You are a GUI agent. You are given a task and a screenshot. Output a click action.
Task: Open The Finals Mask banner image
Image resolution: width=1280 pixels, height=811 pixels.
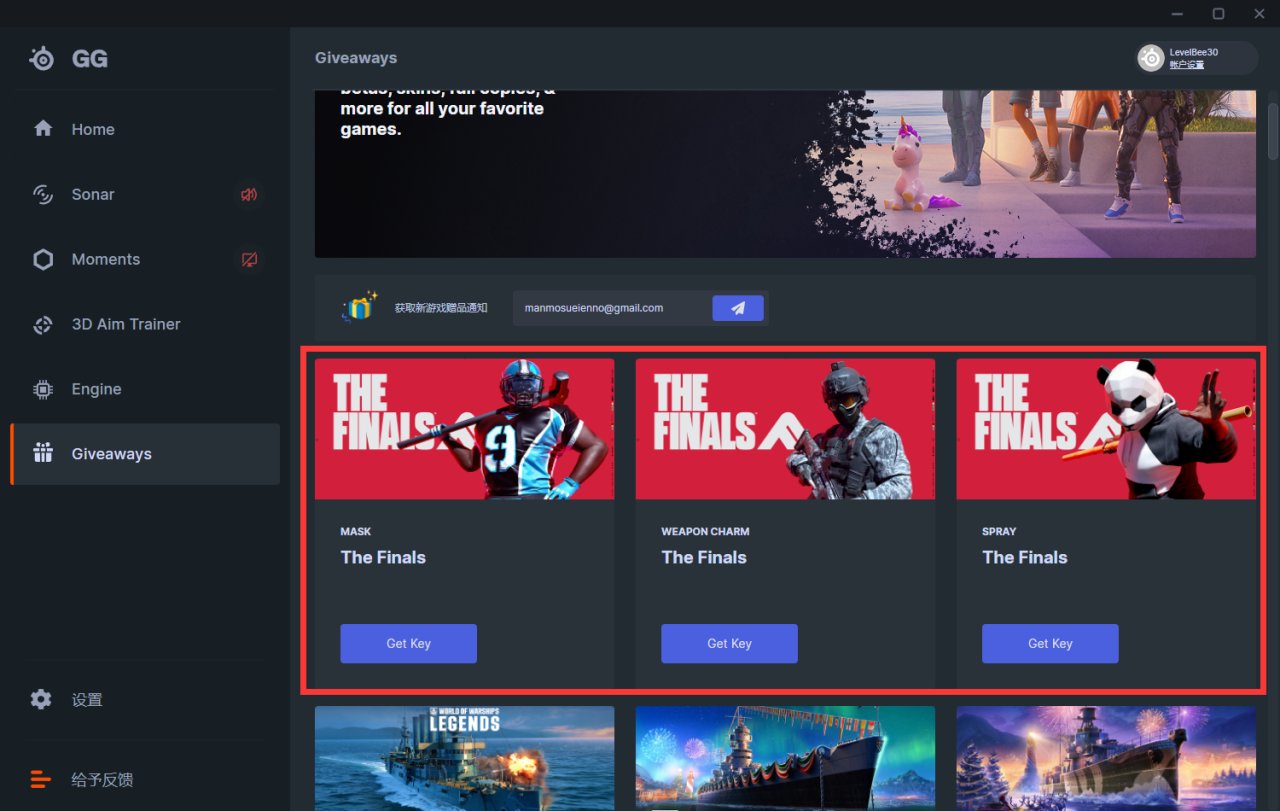coord(464,429)
